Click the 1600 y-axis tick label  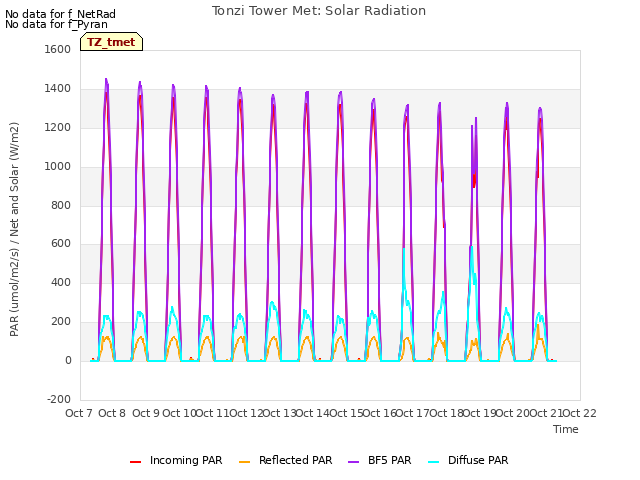point(58,49)
